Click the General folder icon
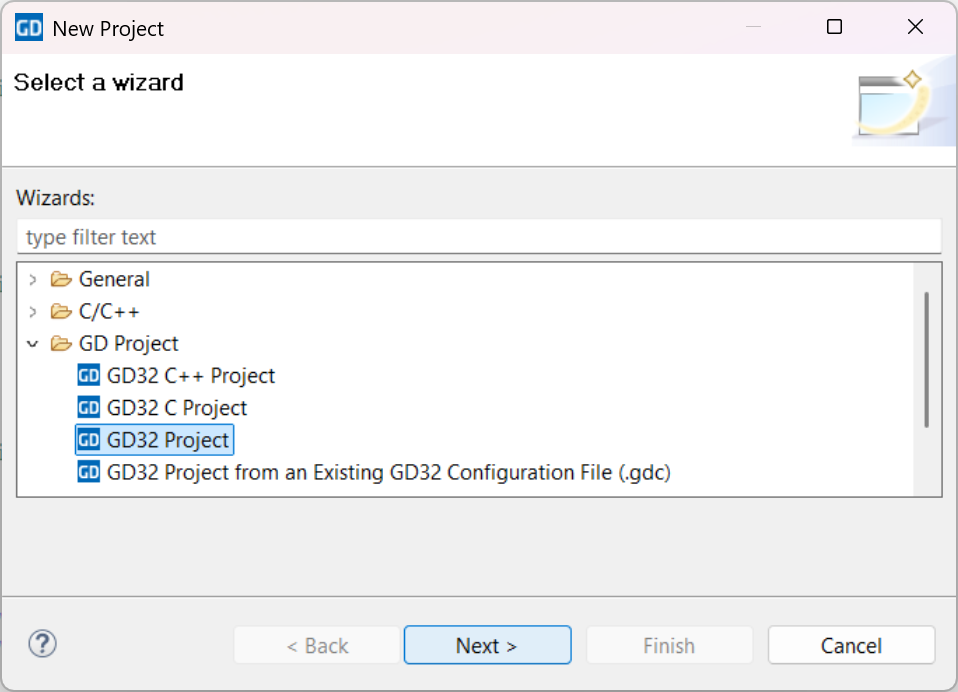 [x=62, y=280]
